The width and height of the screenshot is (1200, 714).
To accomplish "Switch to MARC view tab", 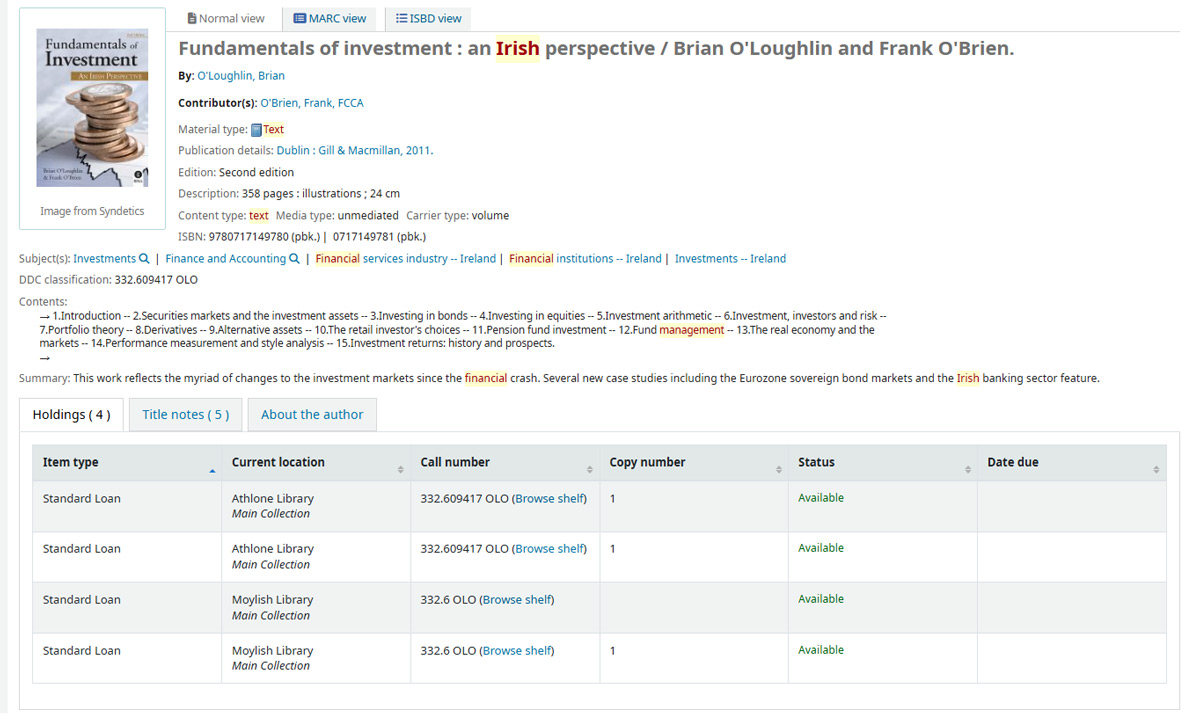I will 330,18.
